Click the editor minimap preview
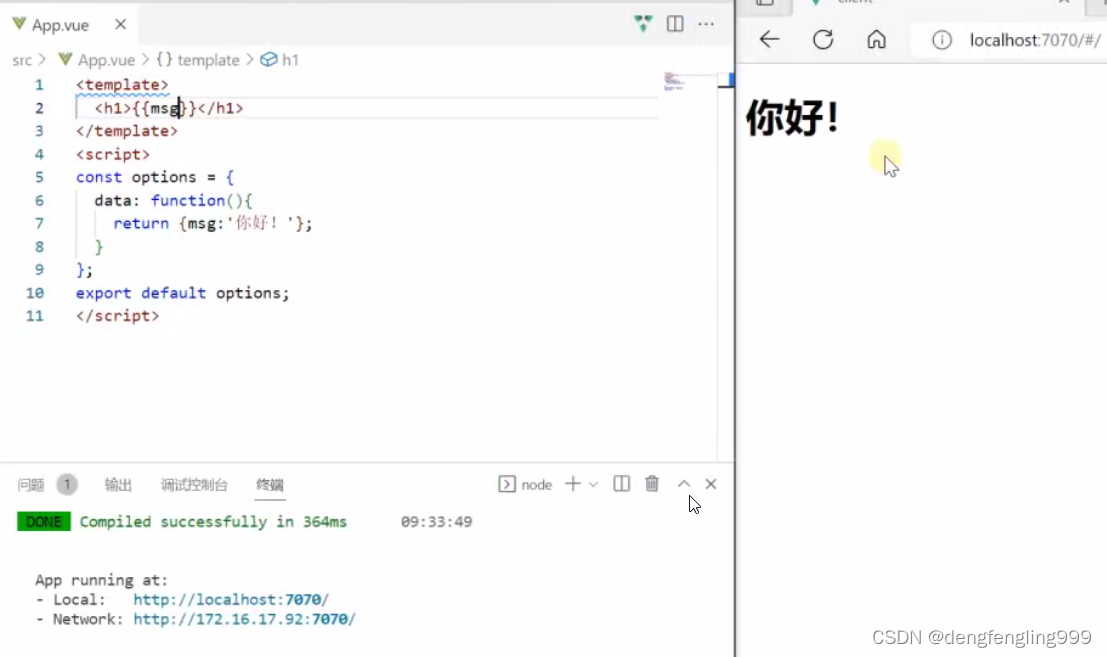Screen dimensions: 1107x657 [x=674, y=81]
